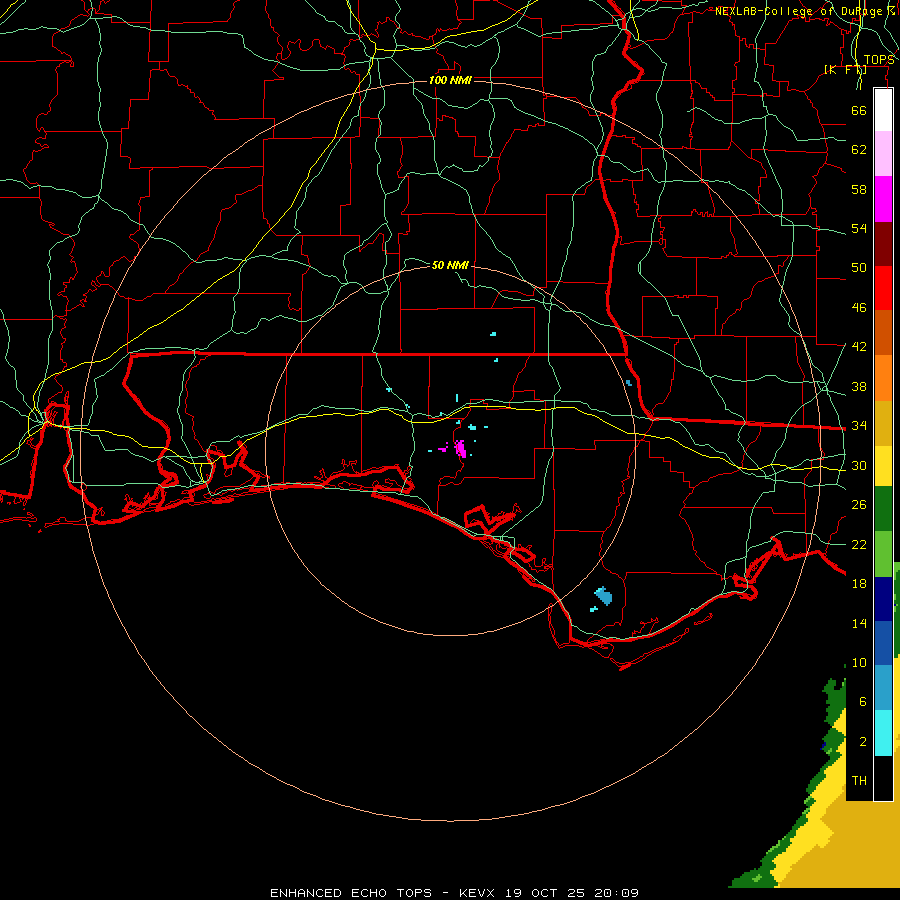Click the magenta echo cell near radar center
Screen dimensions: 900x900
coord(460,448)
